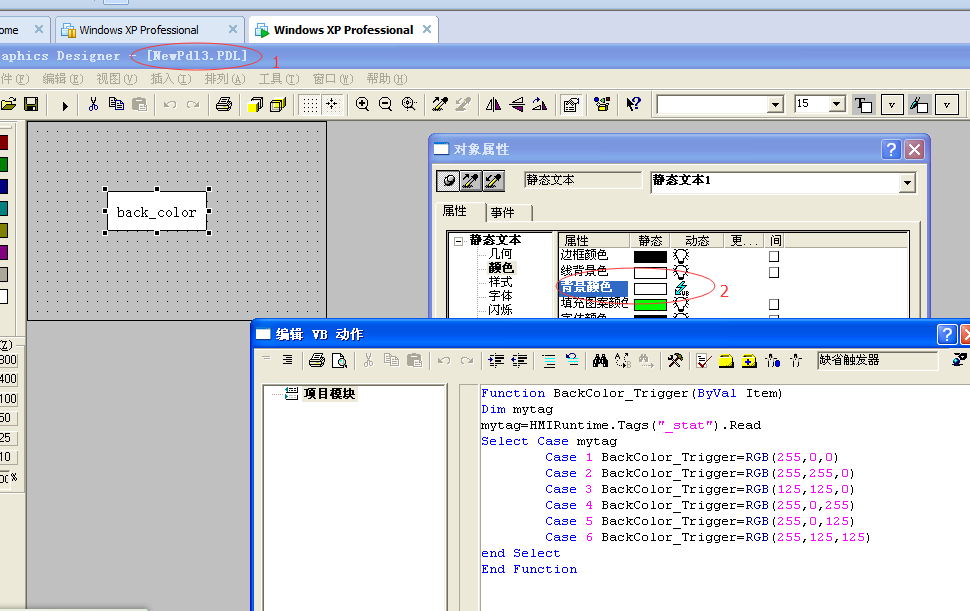Expand the font color dropdown arrow
Image resolution: width=970 pixels, height=611 pixels.
tap(892, 105)
